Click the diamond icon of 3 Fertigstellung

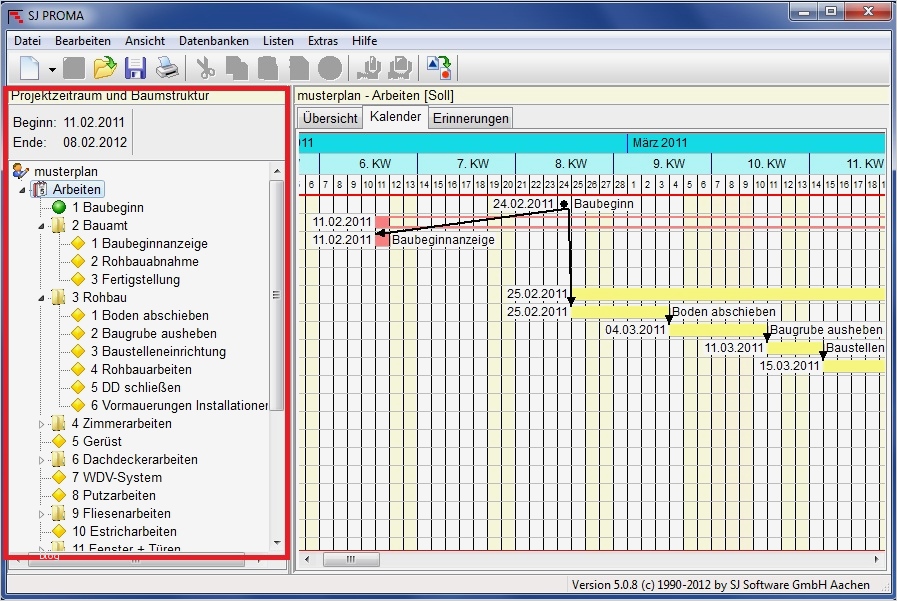(x=78, y=279)
